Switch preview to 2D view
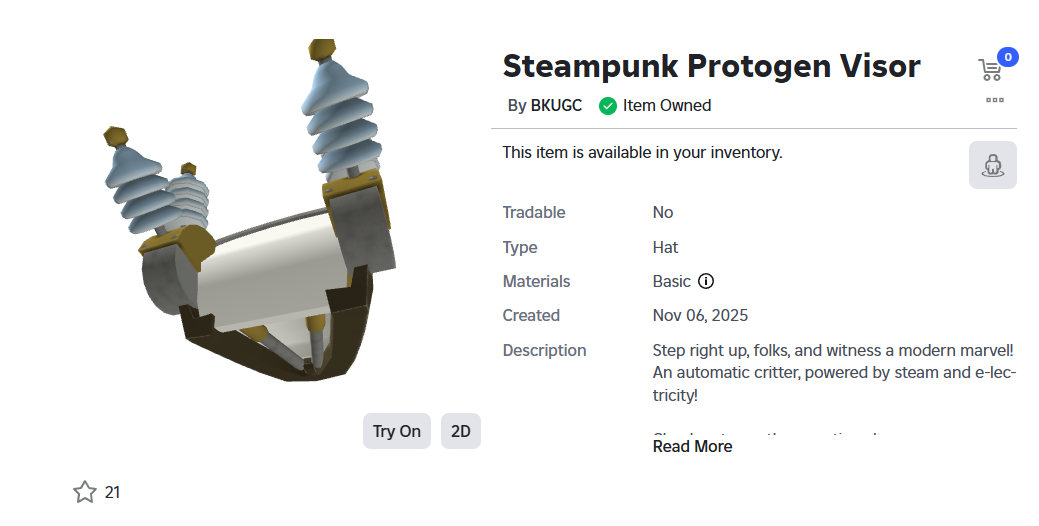 pos(460,431)
